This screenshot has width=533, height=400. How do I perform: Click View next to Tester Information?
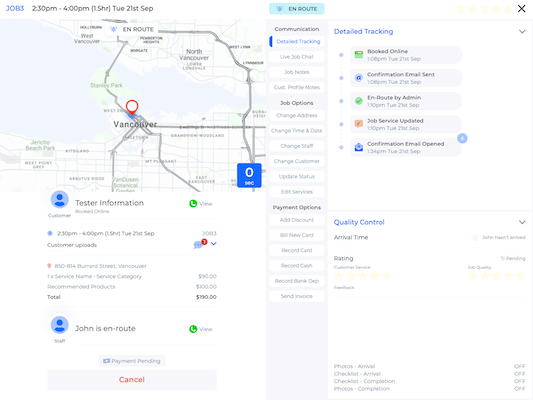[x=206, y=204]
